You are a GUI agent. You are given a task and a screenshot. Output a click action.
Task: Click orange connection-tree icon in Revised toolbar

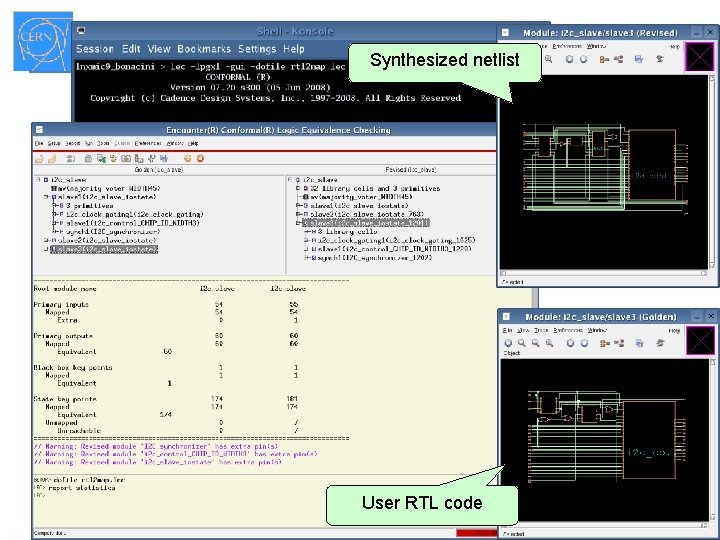click(x=619, y=59)
